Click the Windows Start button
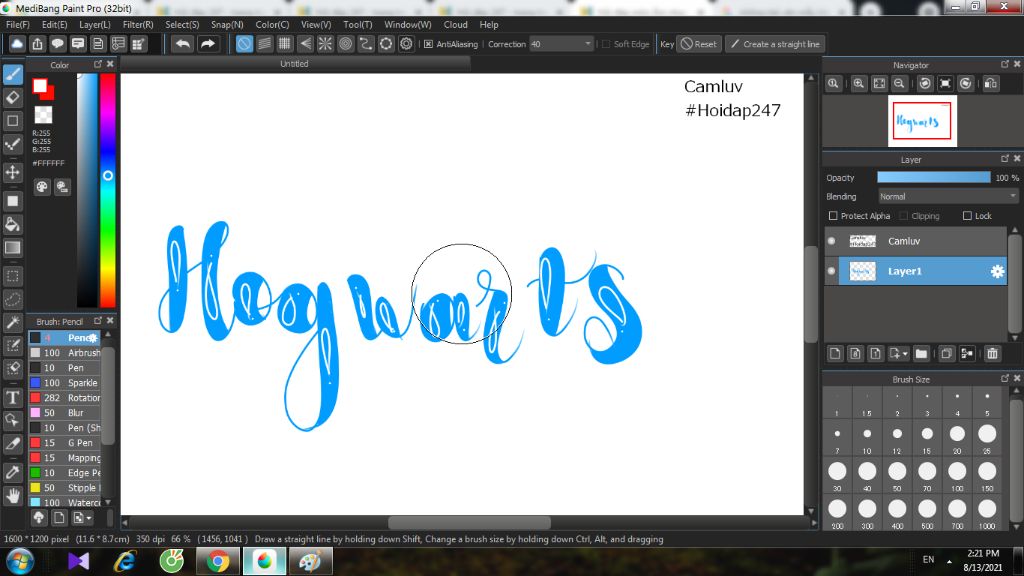1024x576 pixels. click(19, 561)
